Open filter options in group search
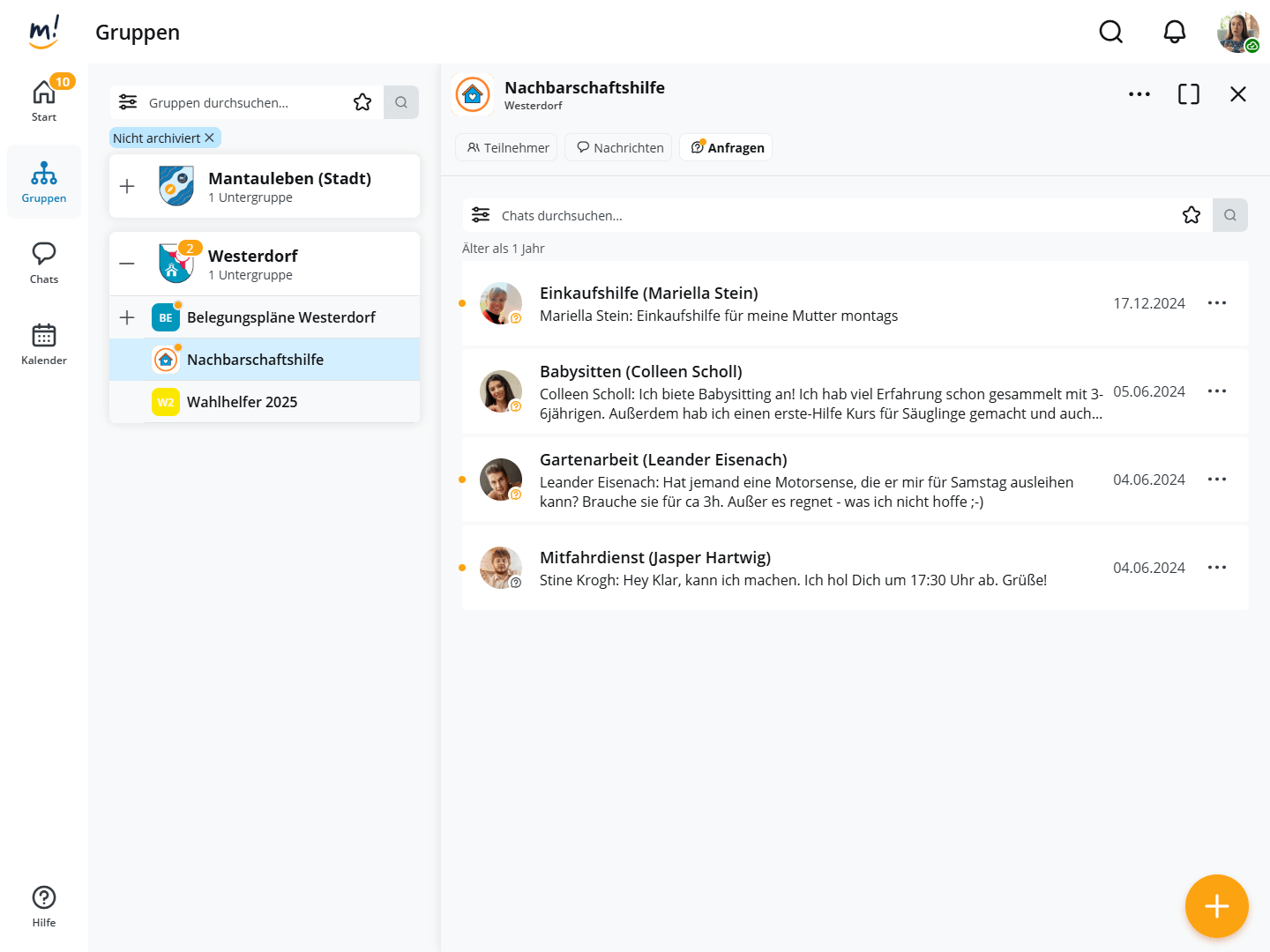This screenshot has width=1270, height=952. (128, 102)
